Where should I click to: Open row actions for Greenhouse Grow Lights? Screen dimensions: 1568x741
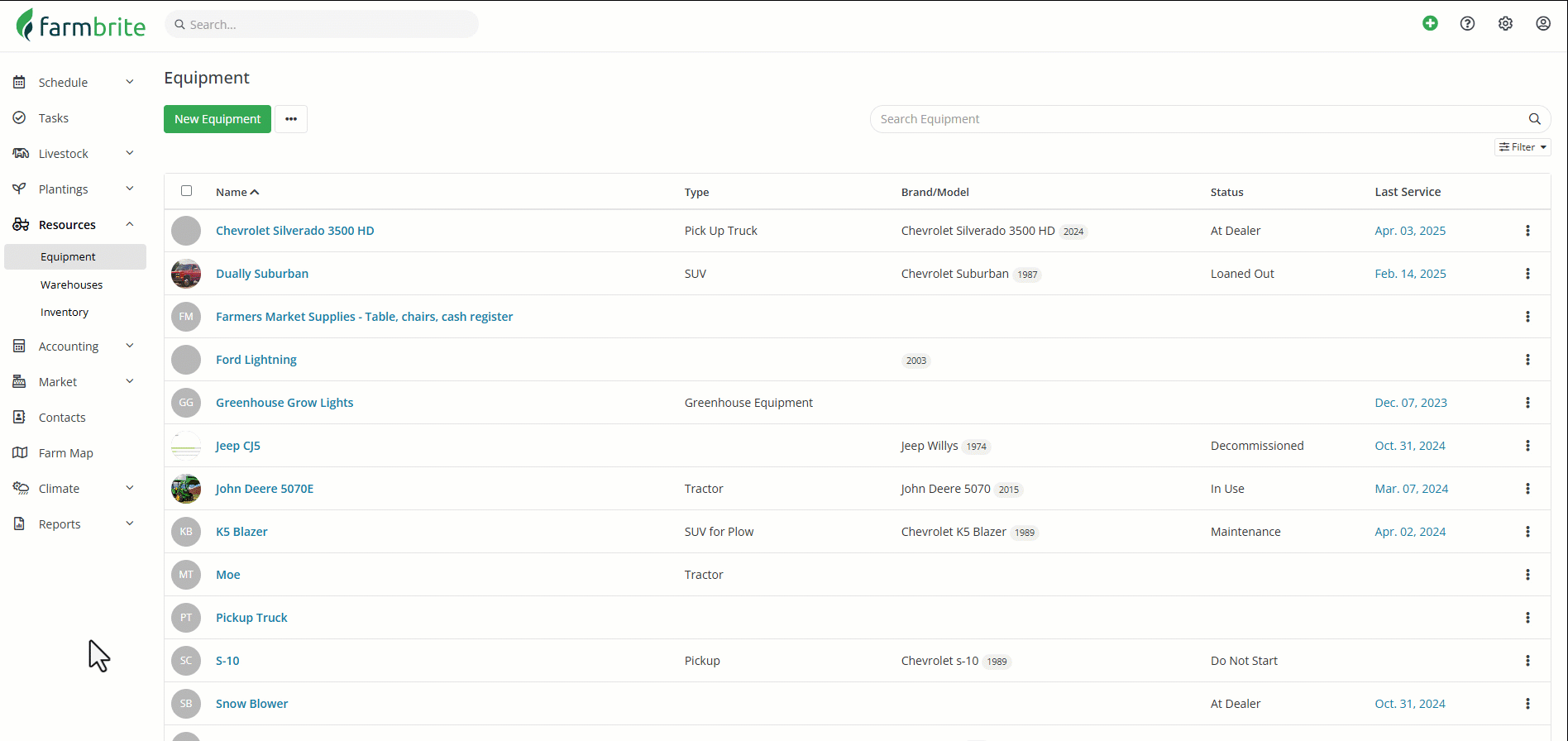tap(1527, 403)
